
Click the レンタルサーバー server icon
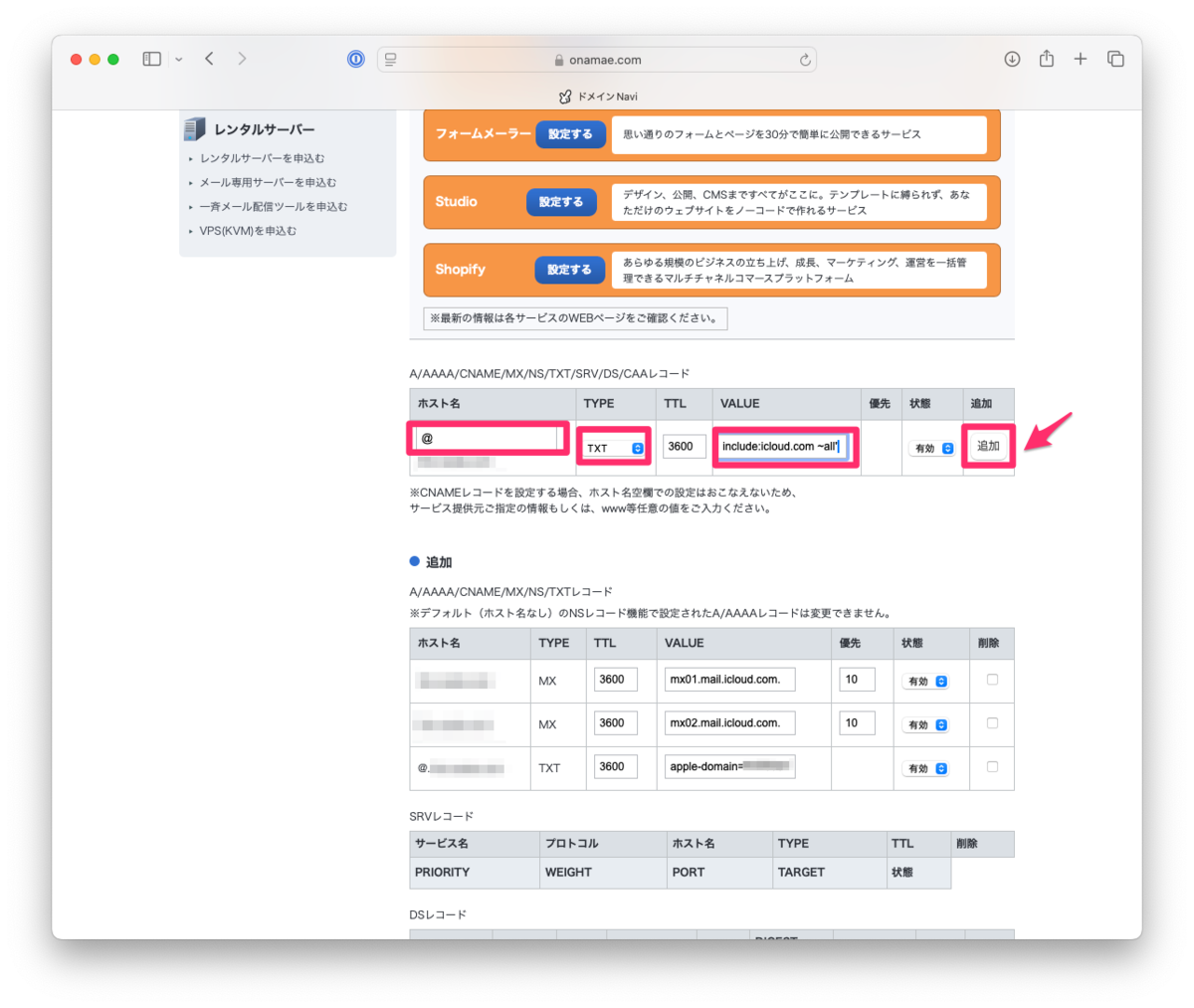tap(194, 128)
